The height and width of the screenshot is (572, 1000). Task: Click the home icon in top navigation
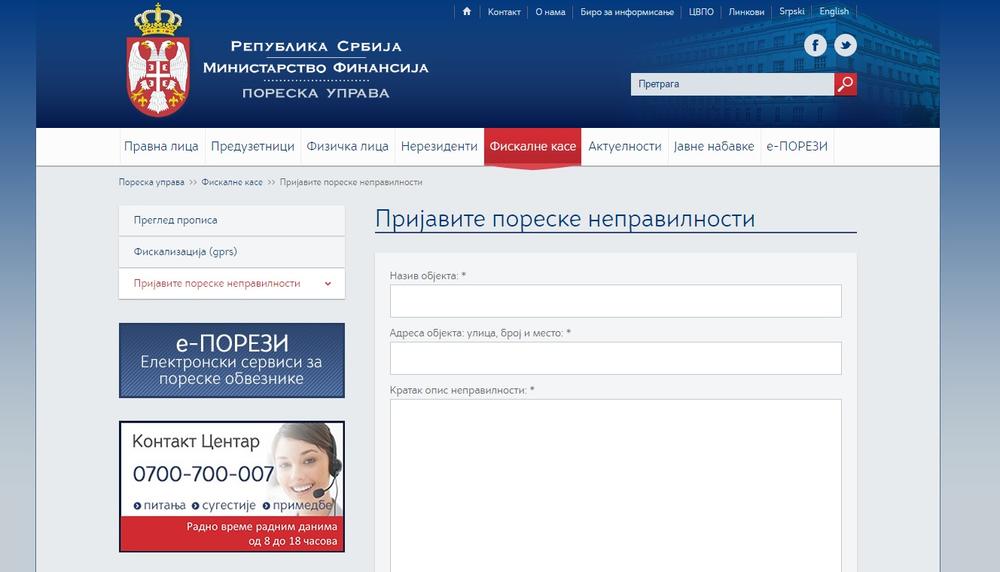coord(466,12)
